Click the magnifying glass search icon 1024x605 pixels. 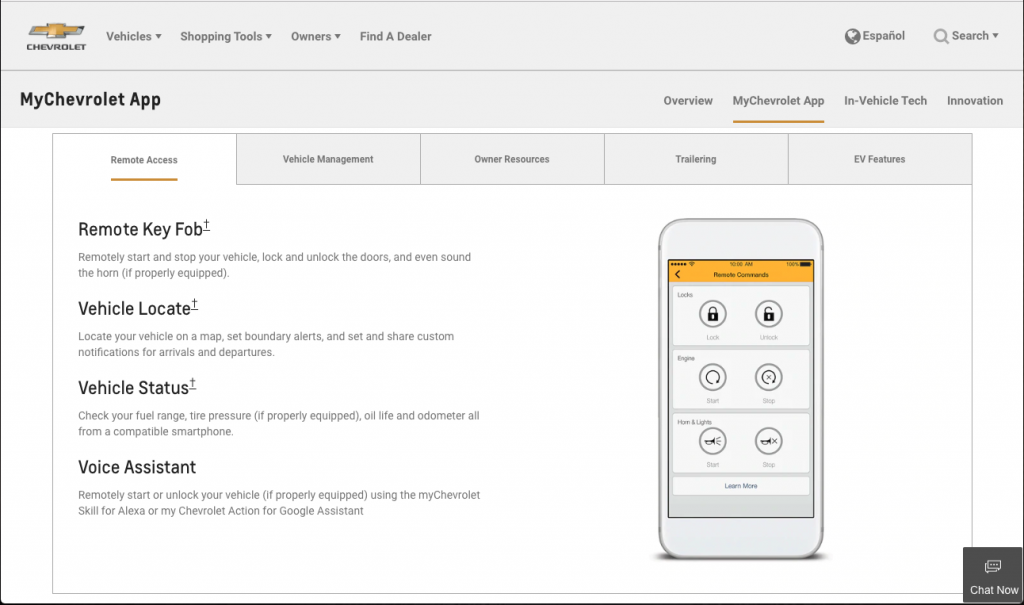(x=940, y=37)
